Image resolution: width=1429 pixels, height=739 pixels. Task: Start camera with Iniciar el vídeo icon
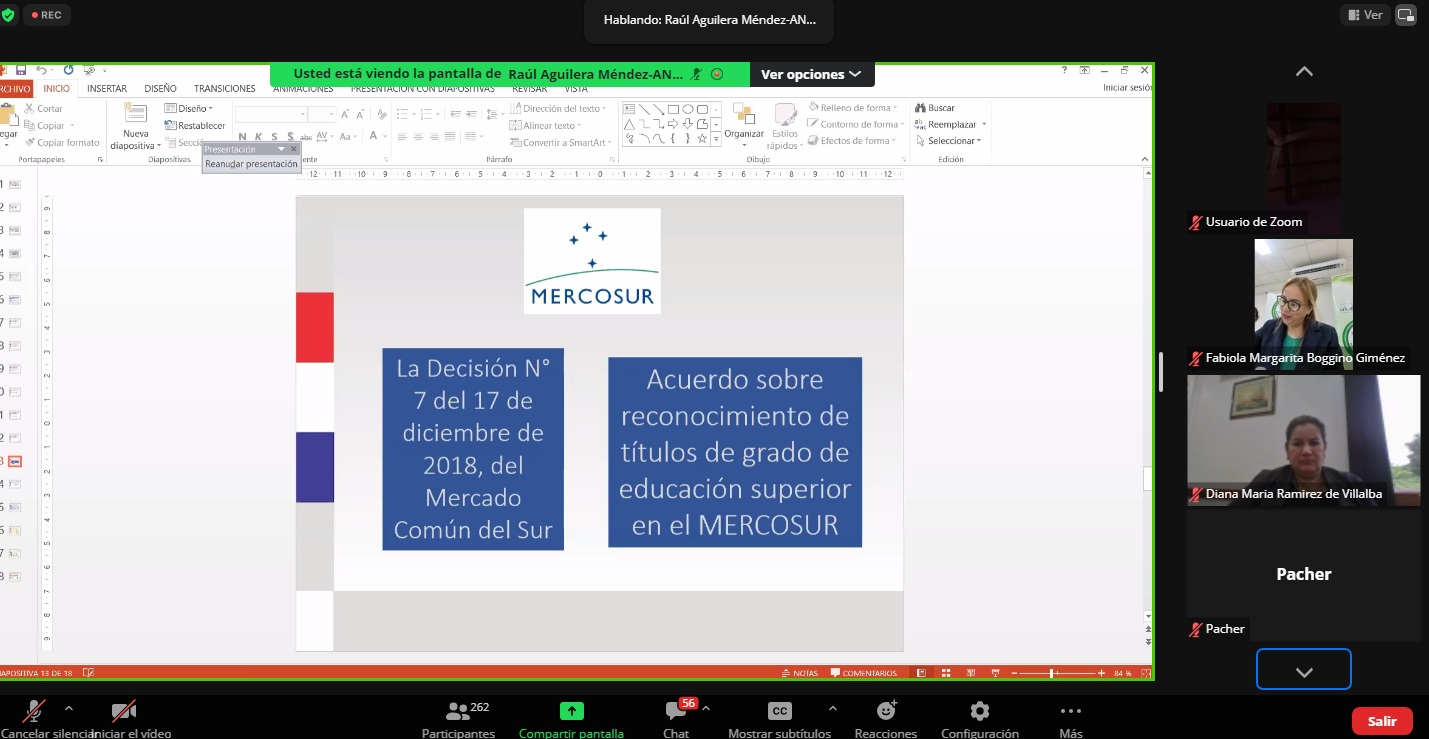click(124, 711)
